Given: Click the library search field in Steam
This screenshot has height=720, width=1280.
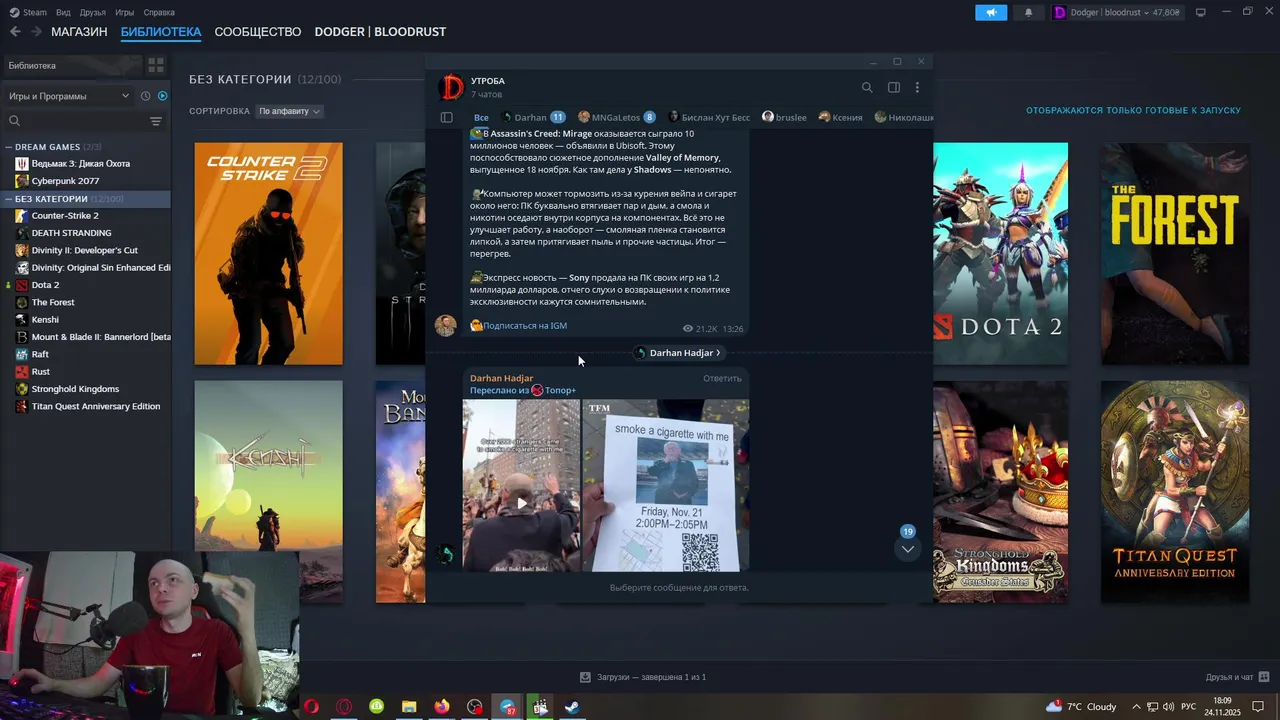Looking at the screenshot, I should pyautogui.click(x=78, y=121).
